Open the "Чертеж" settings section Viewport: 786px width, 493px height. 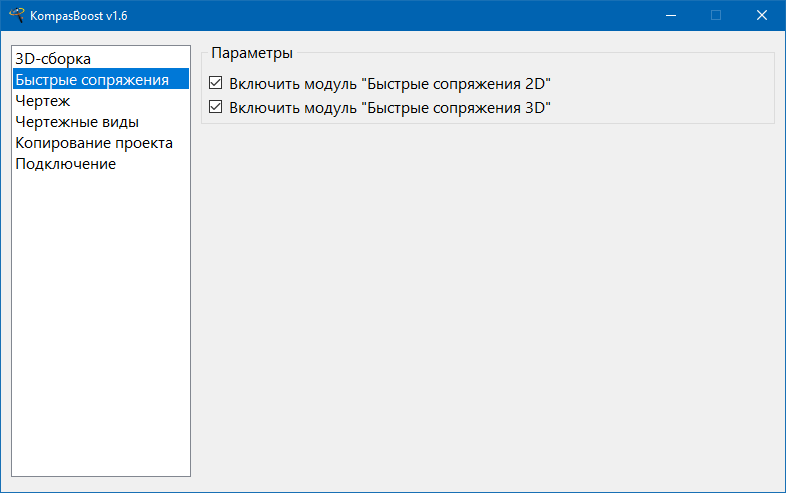click(x=42, y=101)
